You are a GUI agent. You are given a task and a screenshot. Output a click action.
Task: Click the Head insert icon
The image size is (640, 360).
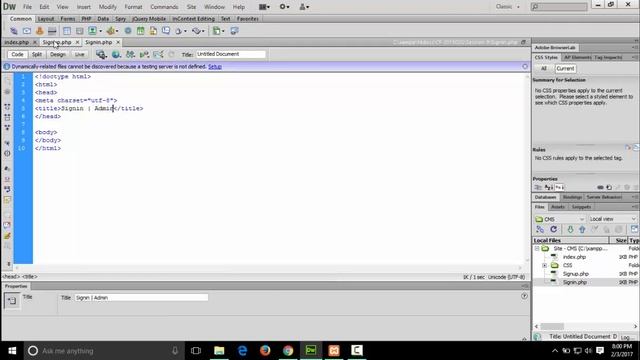click(x=178, y=31)
